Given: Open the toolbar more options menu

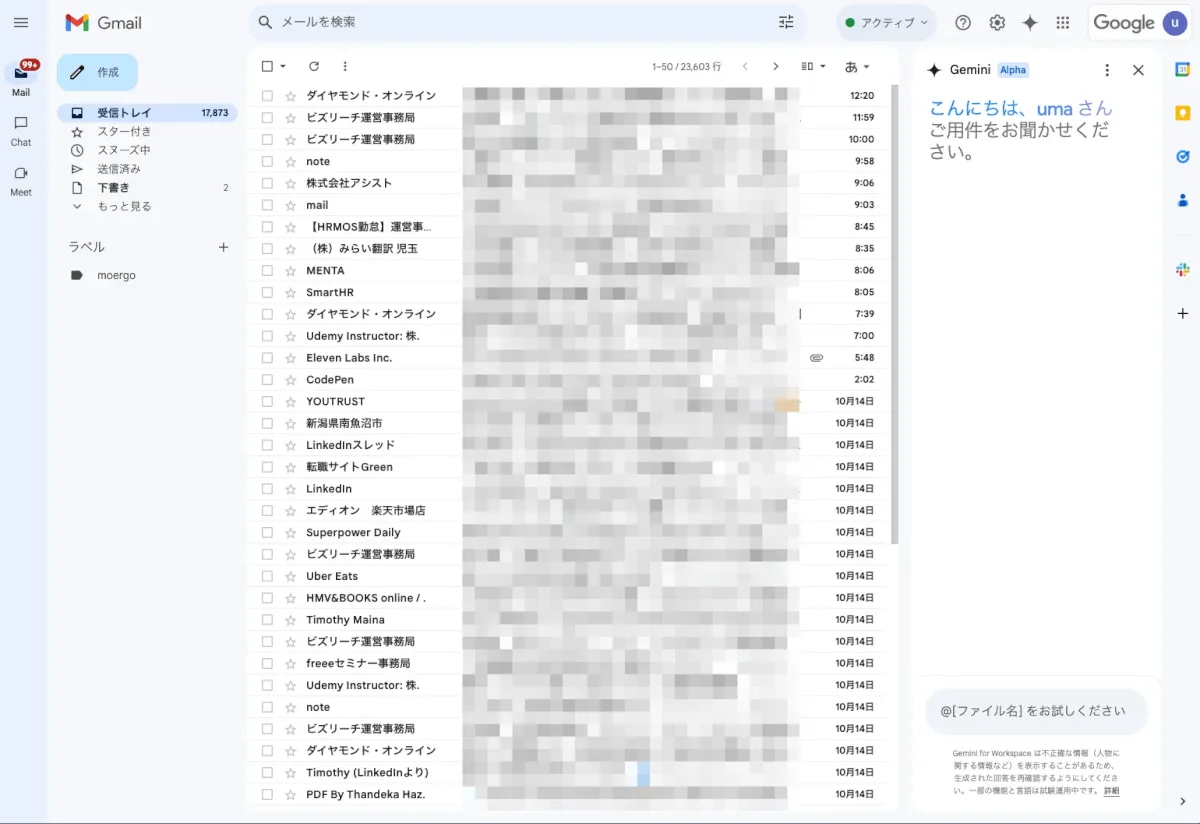Looking at the screenshot, I should coord(345,66).
